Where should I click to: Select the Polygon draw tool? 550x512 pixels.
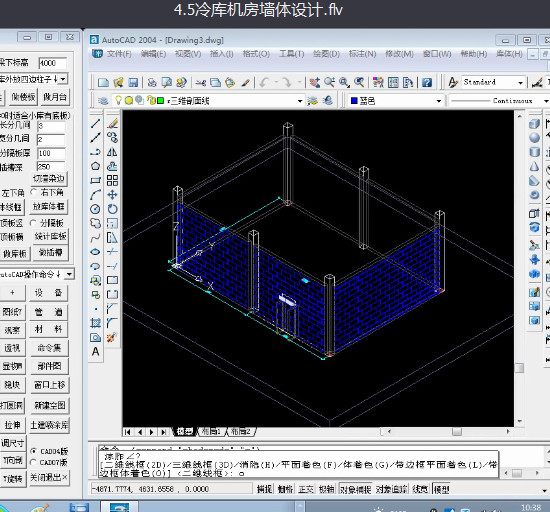point(95,166)
